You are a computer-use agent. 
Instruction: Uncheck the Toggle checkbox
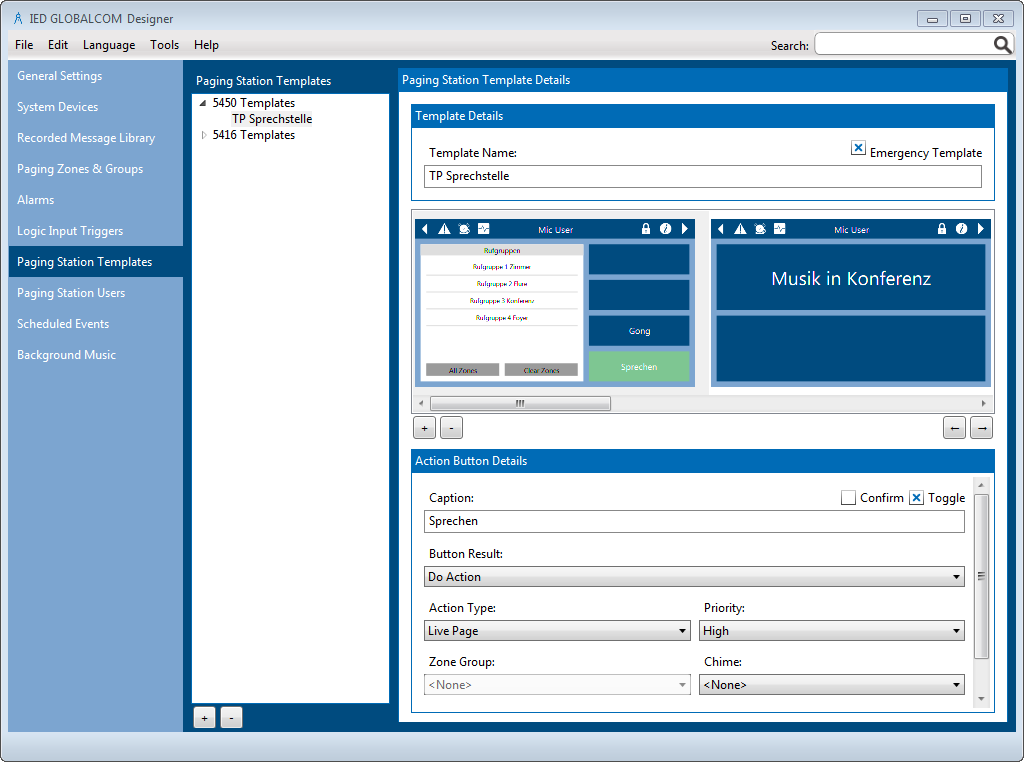coord(916,497)
